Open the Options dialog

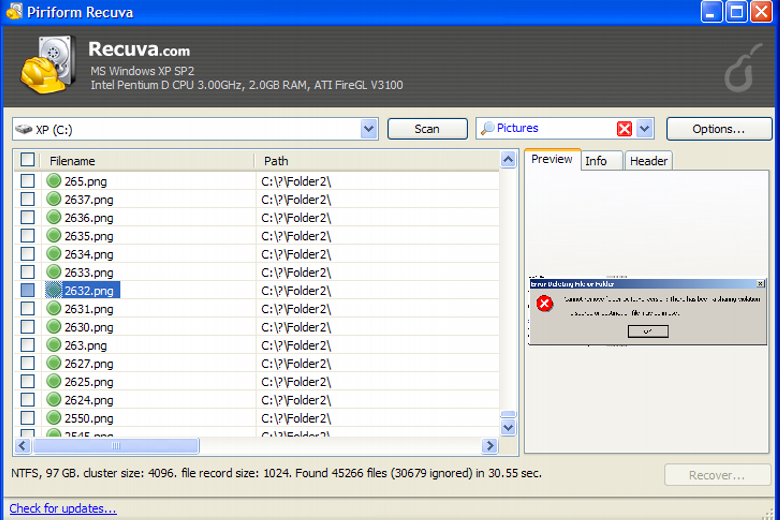[719, 129]
